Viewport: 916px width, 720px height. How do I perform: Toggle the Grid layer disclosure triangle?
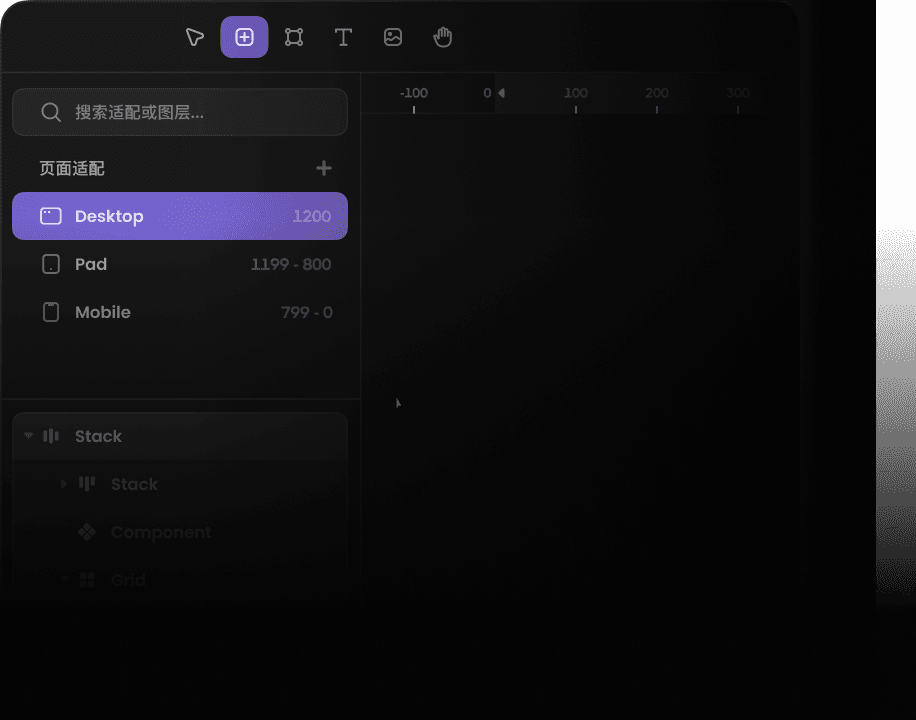(x=64, y=580)
